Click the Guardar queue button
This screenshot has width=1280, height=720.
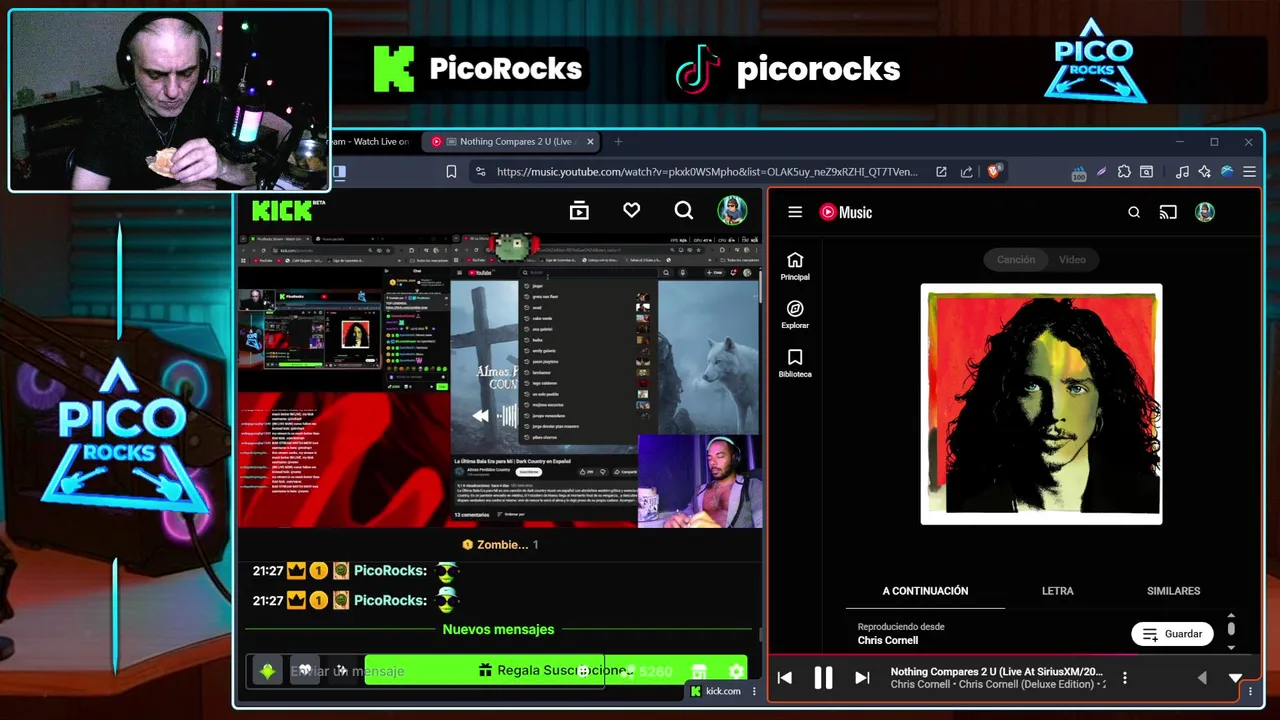coord(1172,634)
